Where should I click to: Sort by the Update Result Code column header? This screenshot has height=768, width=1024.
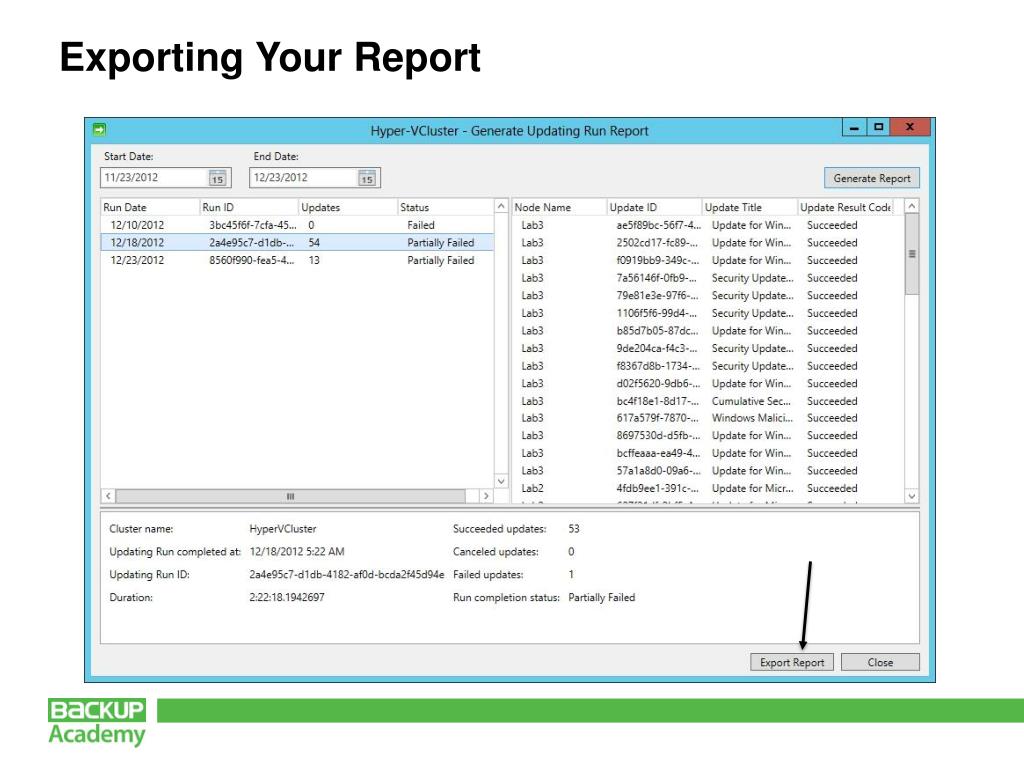pyautogui.click(x=845, y=207)
